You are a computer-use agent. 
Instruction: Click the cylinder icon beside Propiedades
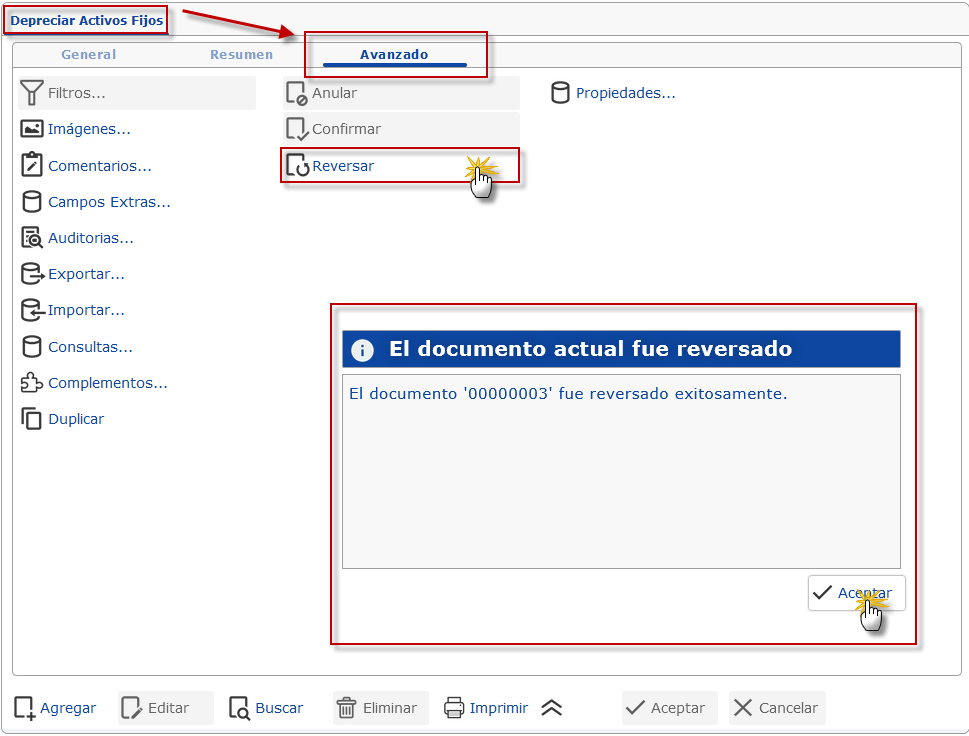[x=560, y=93]
